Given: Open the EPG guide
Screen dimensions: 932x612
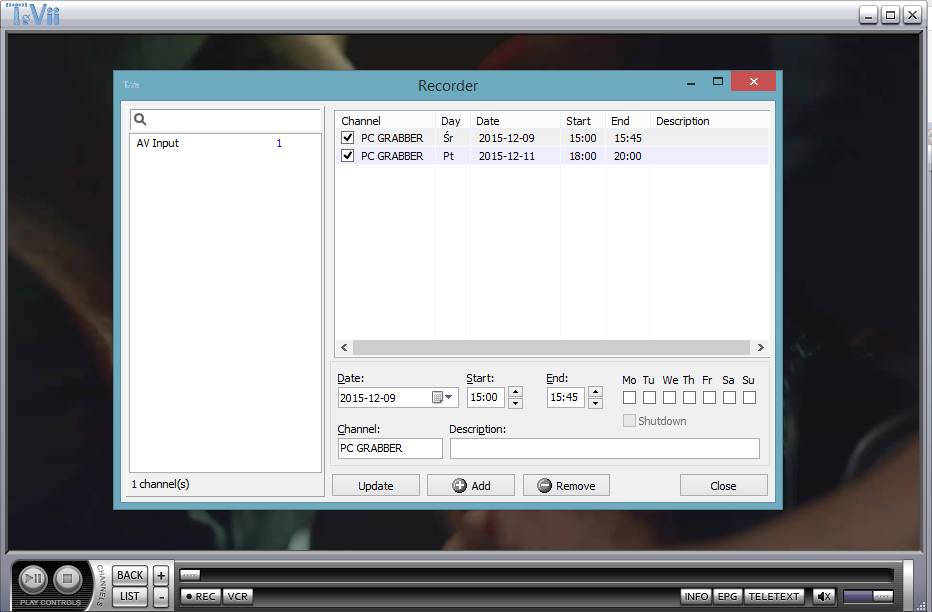Looking at the screenshot, I should point(727,596).
